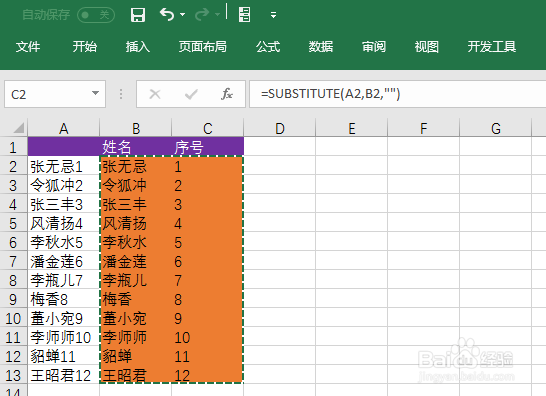Viewport: 546px width, 396px height.
Task: Select row 7 header
Action: [13, 261]
